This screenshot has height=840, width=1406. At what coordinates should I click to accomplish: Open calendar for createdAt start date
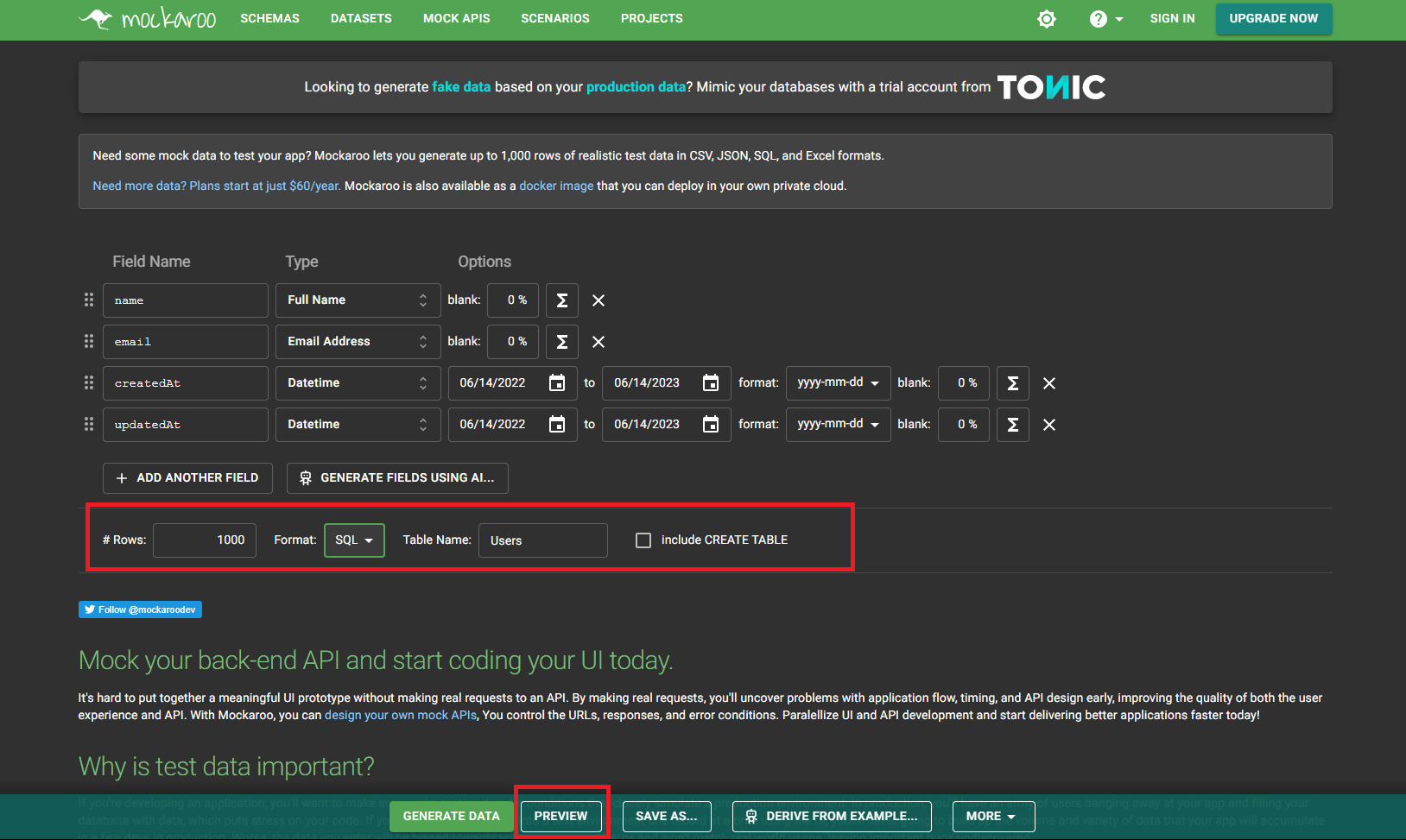point(557,382)
